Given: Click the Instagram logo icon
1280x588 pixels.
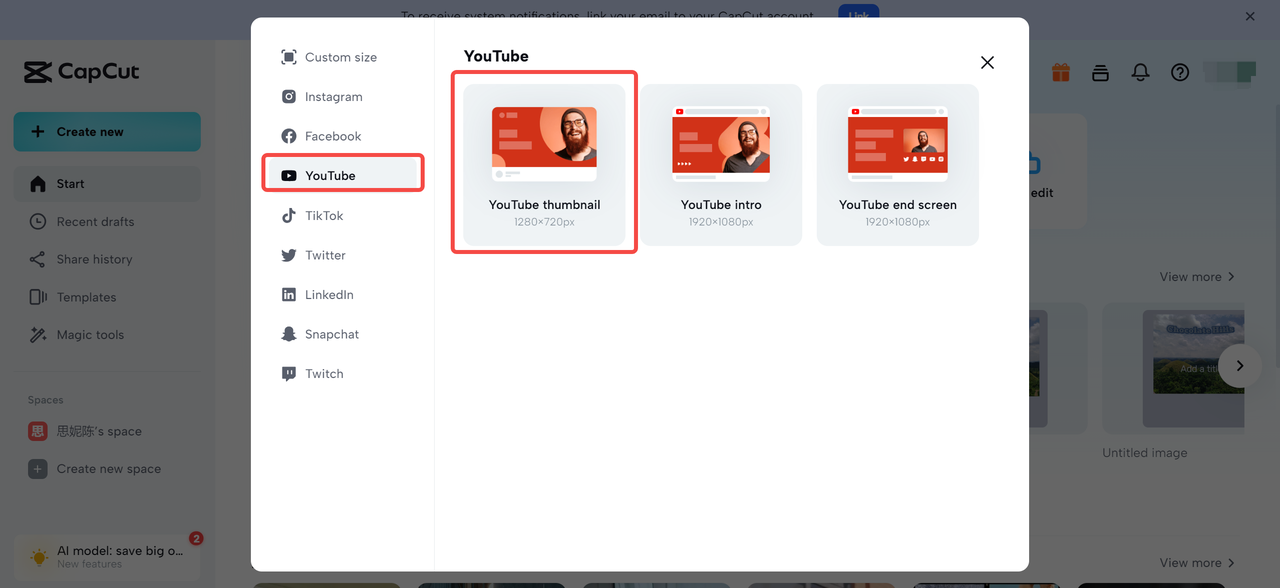Looking at the screenshot, I should coord(289,97).
